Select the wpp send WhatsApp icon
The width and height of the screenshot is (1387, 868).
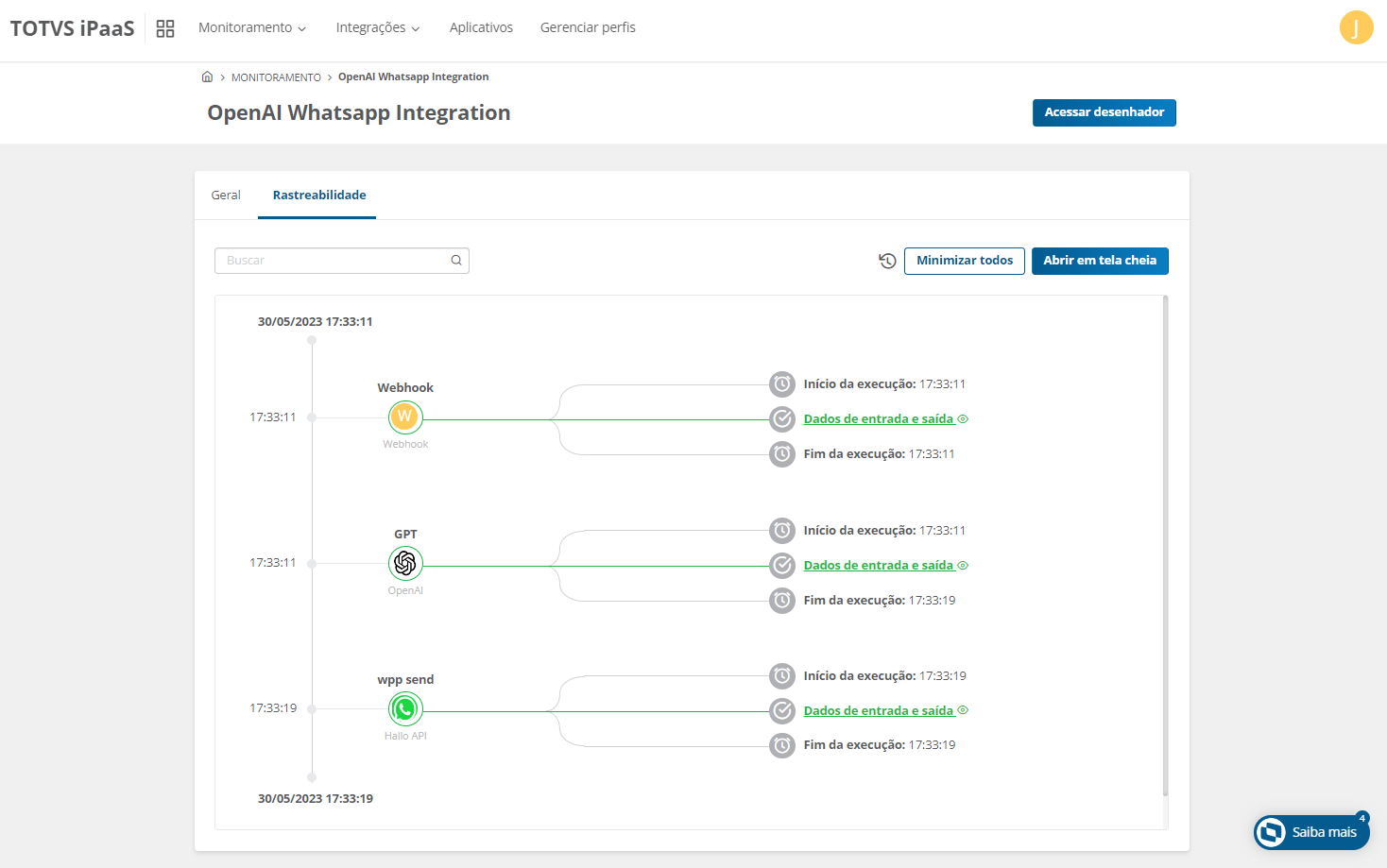pos(405,708)
